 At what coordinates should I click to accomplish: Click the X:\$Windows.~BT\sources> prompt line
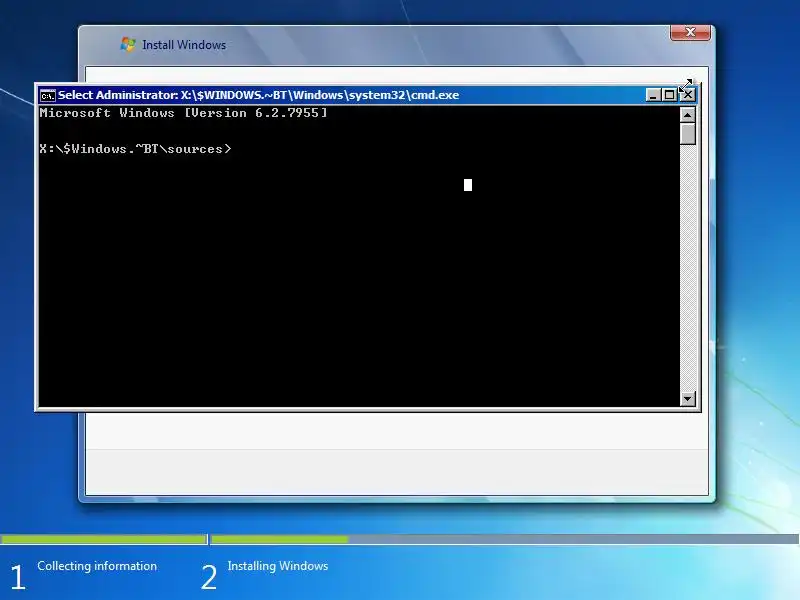[135, 149]
